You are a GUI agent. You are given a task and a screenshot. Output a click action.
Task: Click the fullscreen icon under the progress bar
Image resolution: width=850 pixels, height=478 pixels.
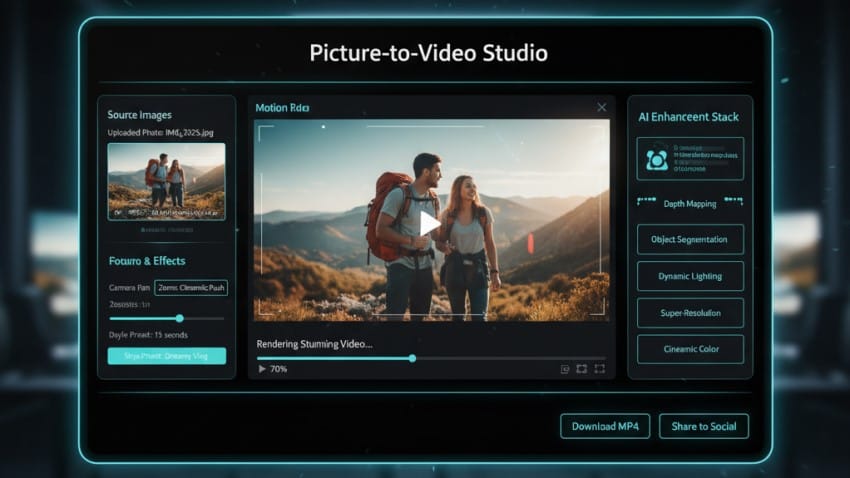point(600,369)
